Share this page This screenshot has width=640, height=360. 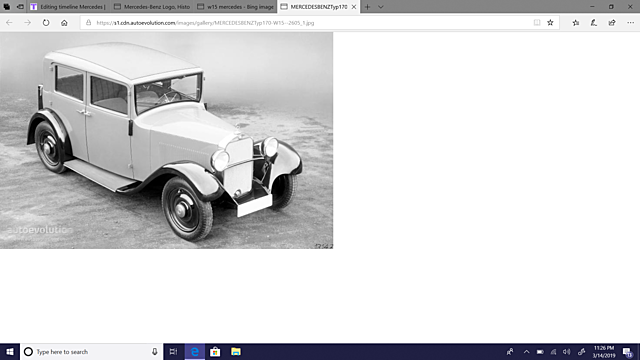[x=612, y=23]
